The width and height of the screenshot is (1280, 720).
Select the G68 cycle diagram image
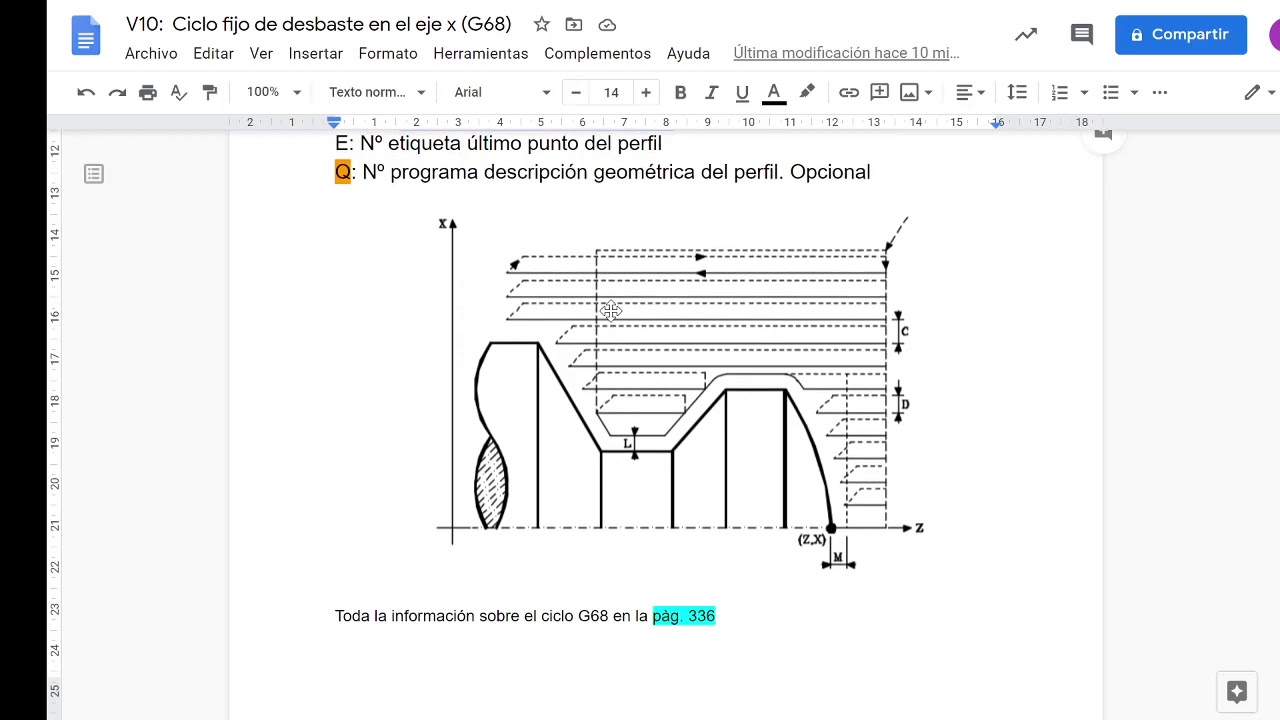(680, 394)
